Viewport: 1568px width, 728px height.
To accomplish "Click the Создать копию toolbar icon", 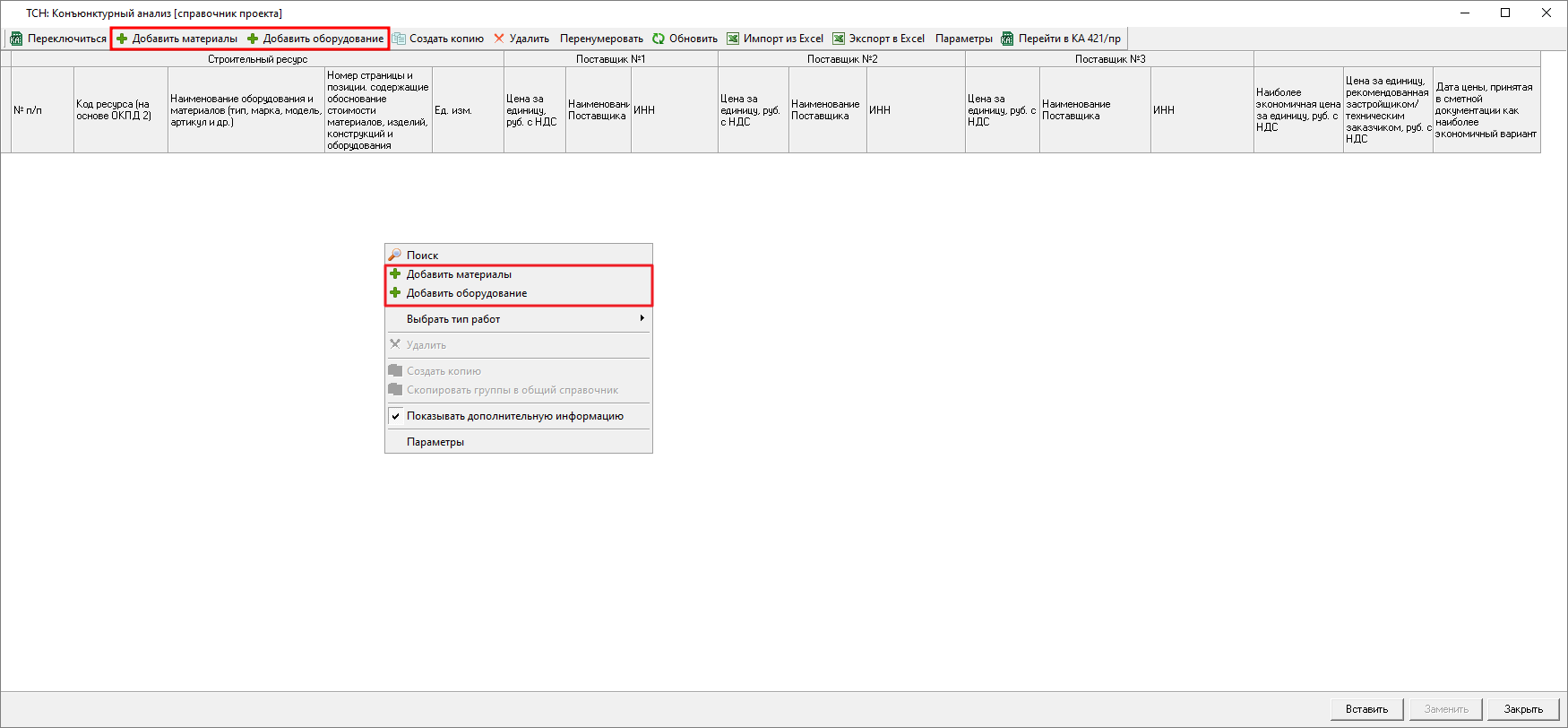I will tap(399, 39).
